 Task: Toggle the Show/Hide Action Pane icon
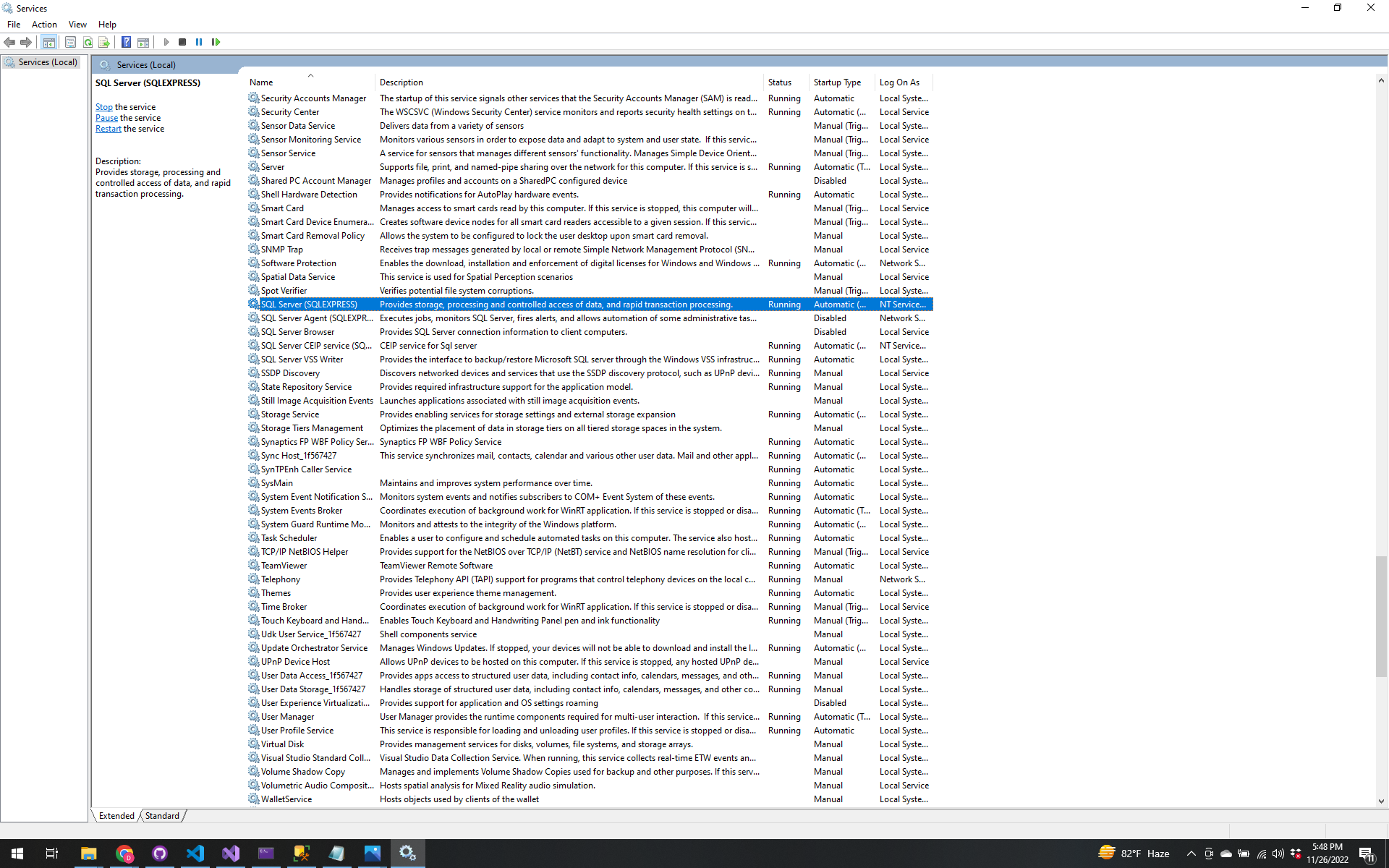tap(143, 42)
